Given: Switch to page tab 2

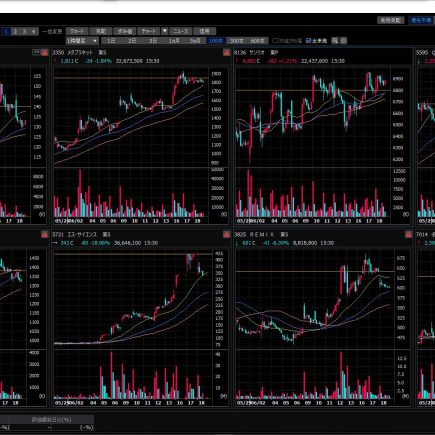Looking at the screenshot, I should pos(15,31).
